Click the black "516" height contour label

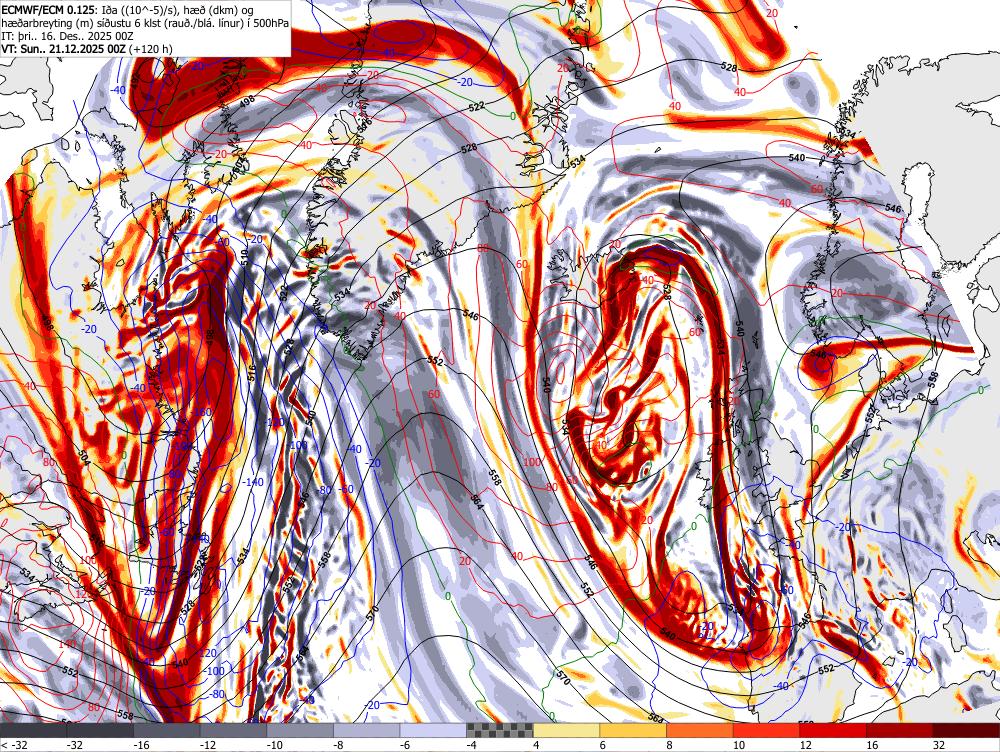(x=251, y=372)
